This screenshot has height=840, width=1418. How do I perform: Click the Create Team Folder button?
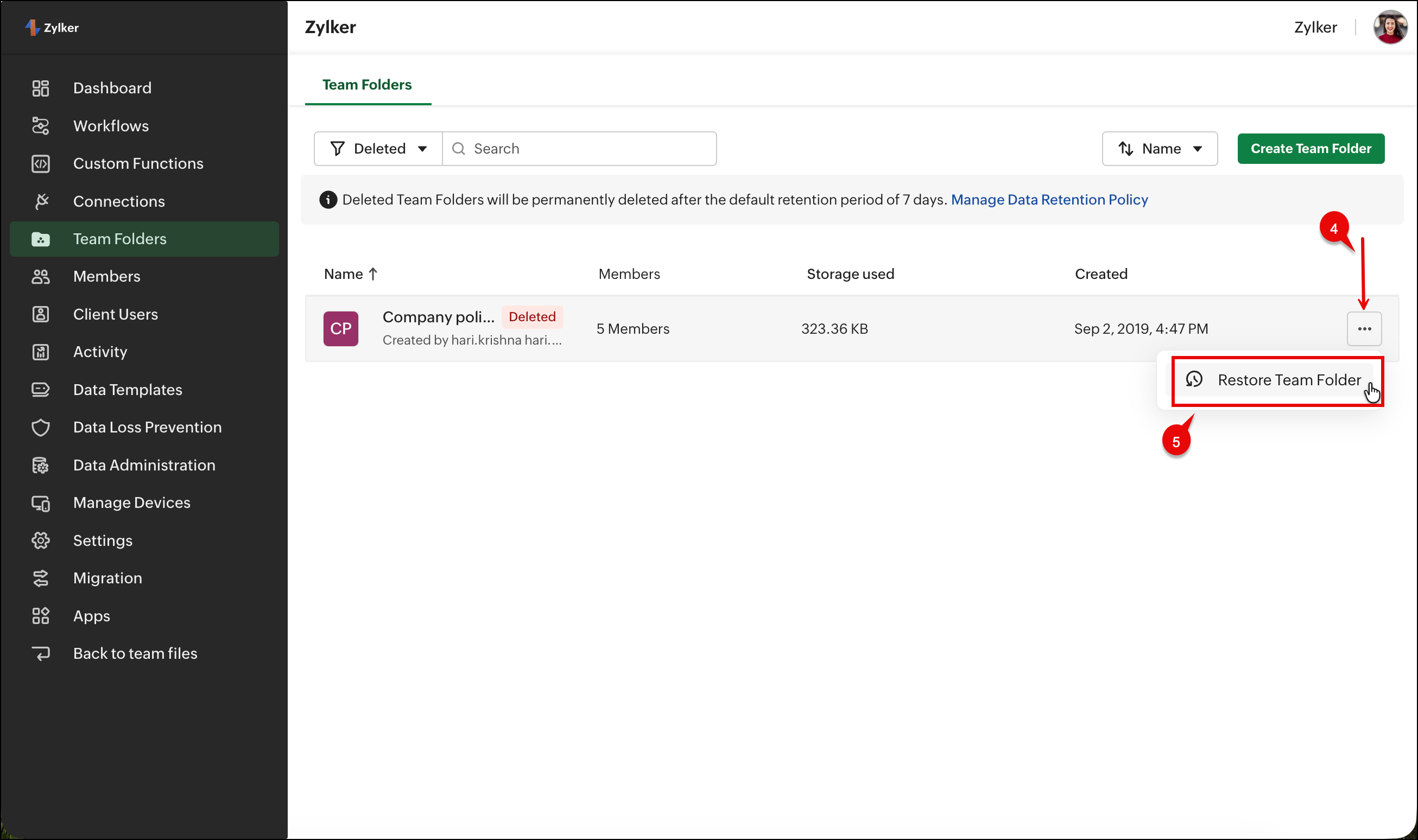pos(1311,148)
